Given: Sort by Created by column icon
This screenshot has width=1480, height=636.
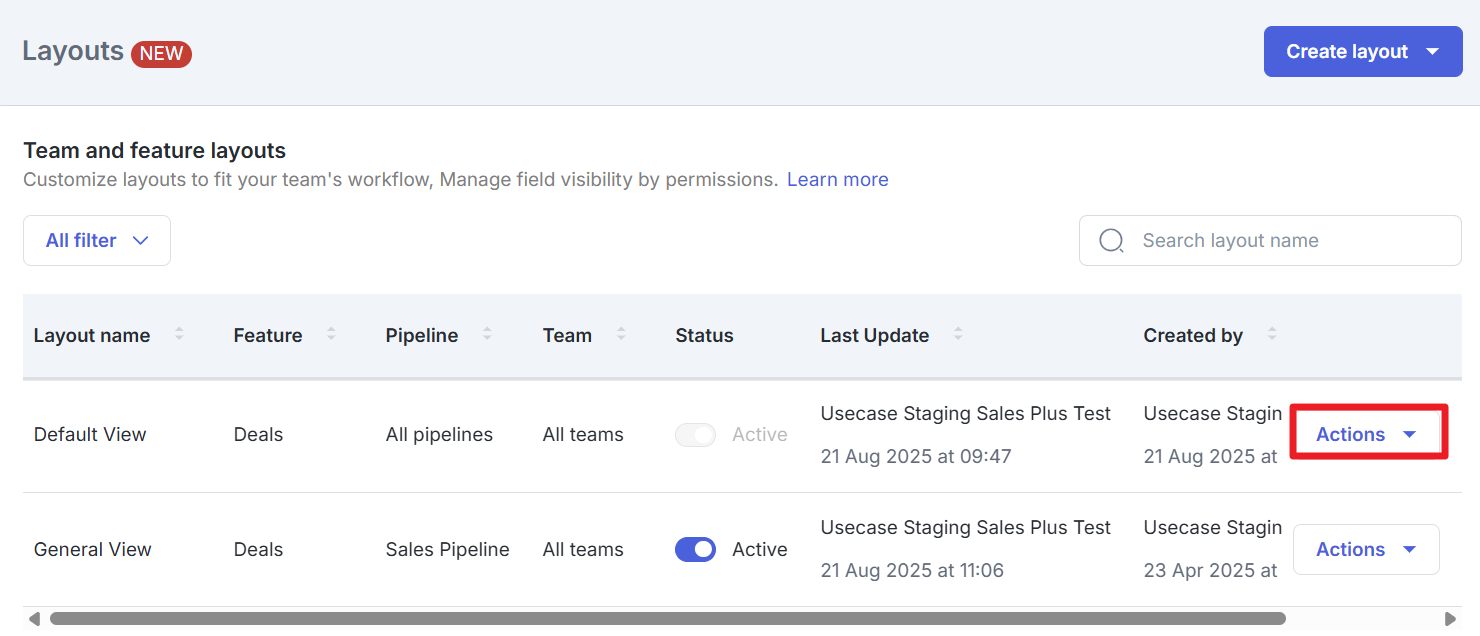Looking at the screenshot, I should coord(1272,335).
